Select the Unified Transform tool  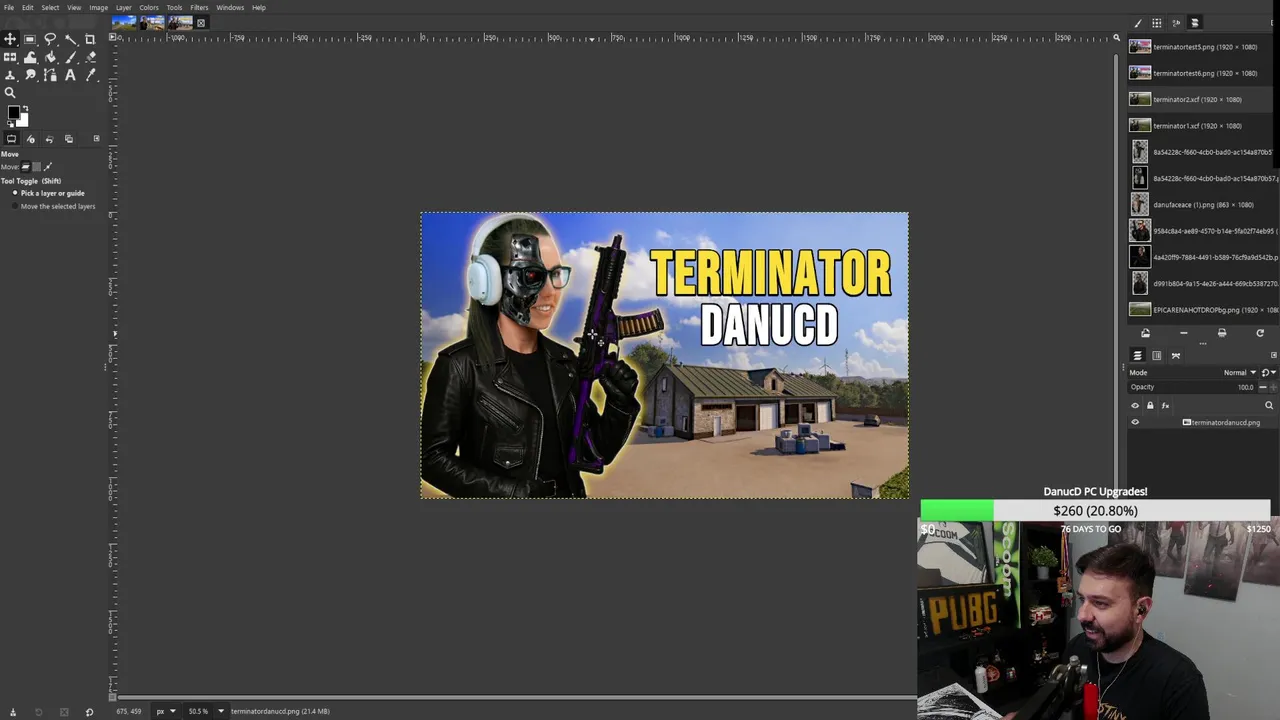point(10,57)
